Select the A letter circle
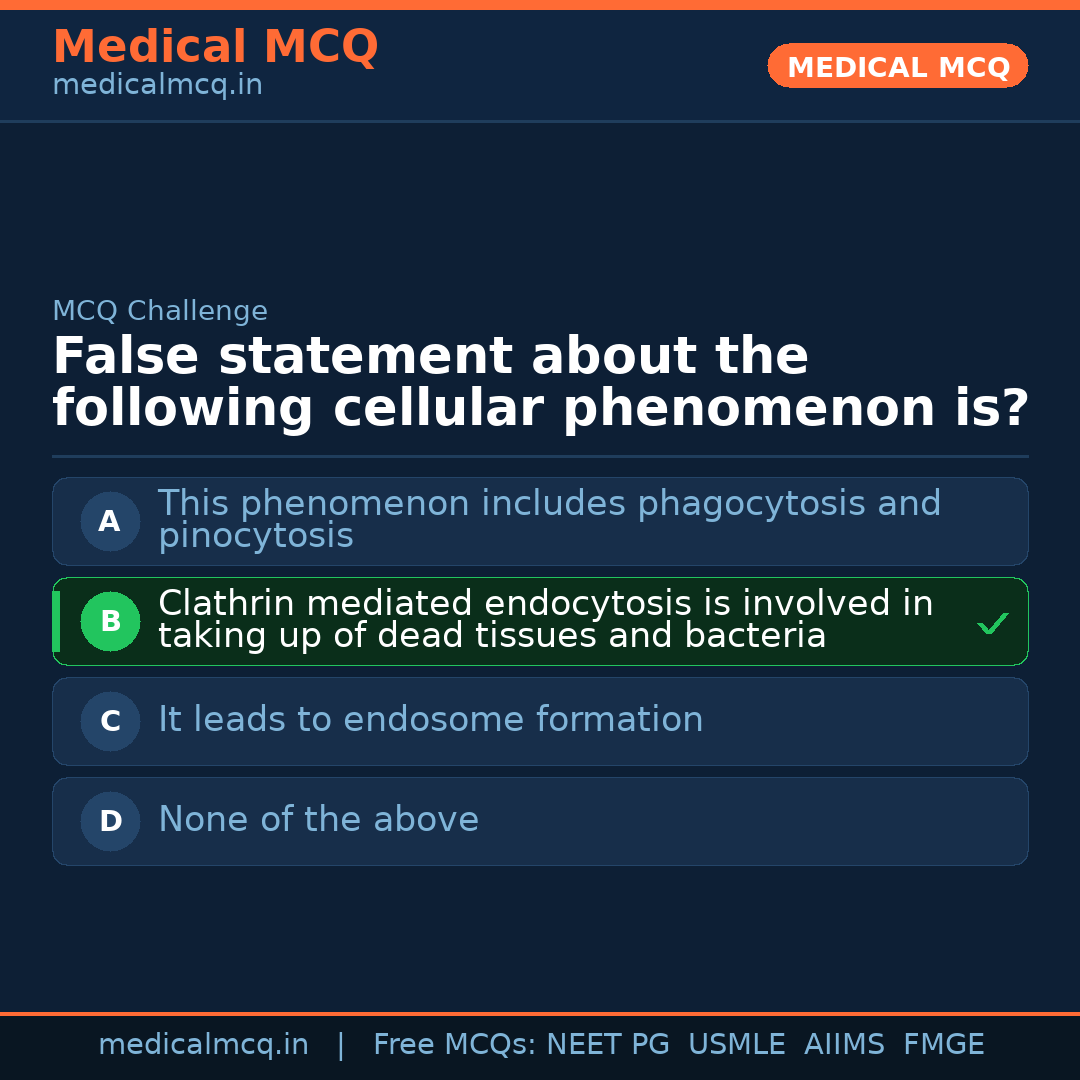 [x=110, y=521]
